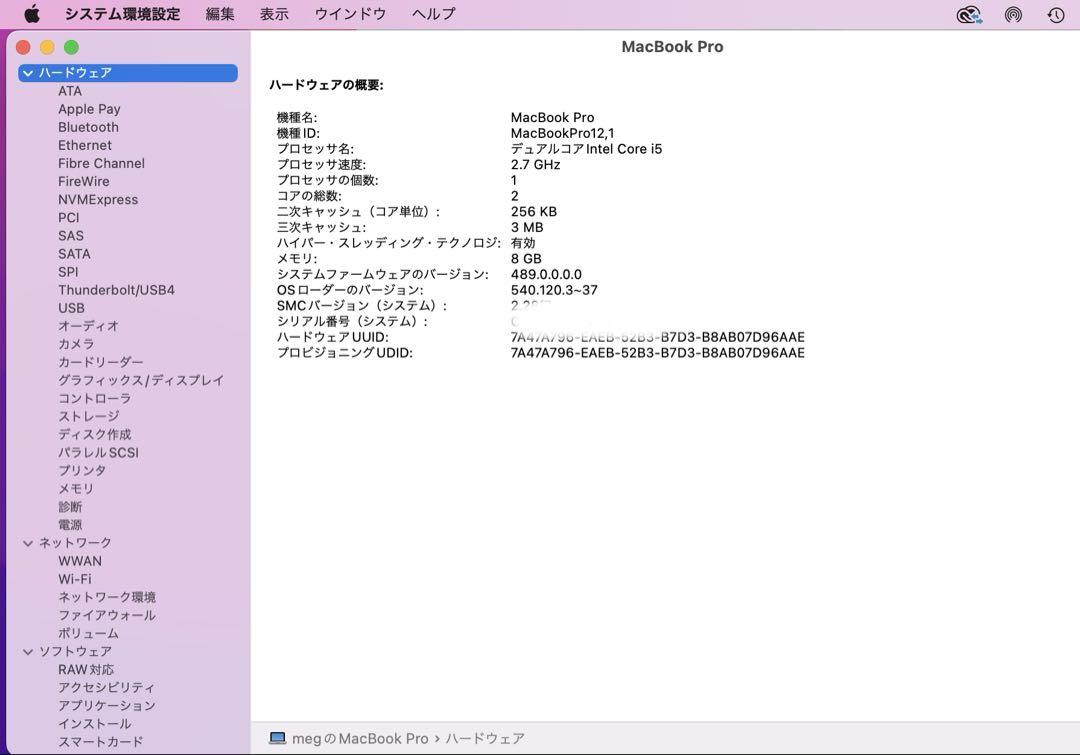
Task: Select USB in the sidebar
Action: (x=71, y=308)
